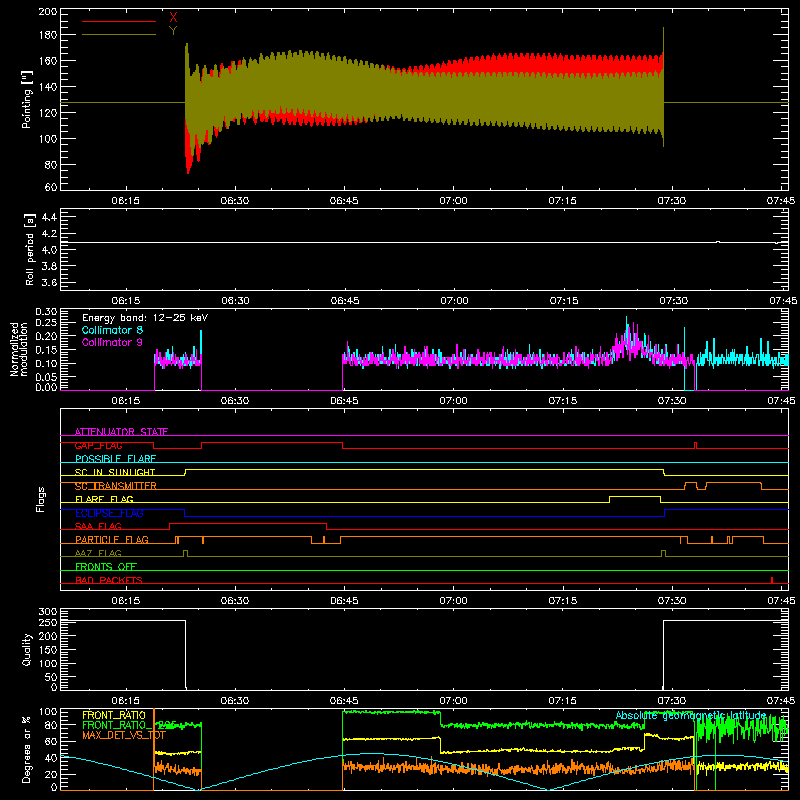This screenshot has height=800, width=800.
Task: Select the ECLIPSE_FLAG label
Action: coord(109,513)
